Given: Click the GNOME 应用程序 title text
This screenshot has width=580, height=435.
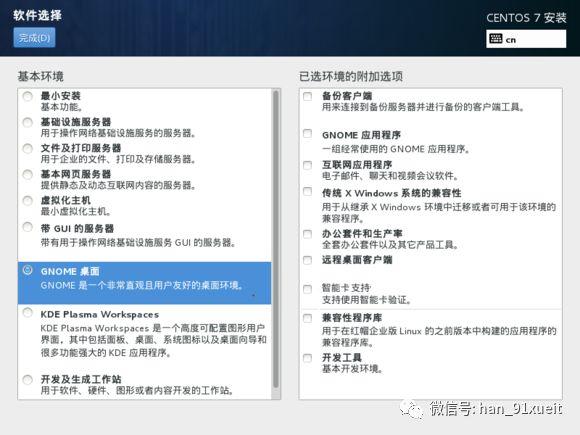Looking at the screenshot, I should coord(361,135).
